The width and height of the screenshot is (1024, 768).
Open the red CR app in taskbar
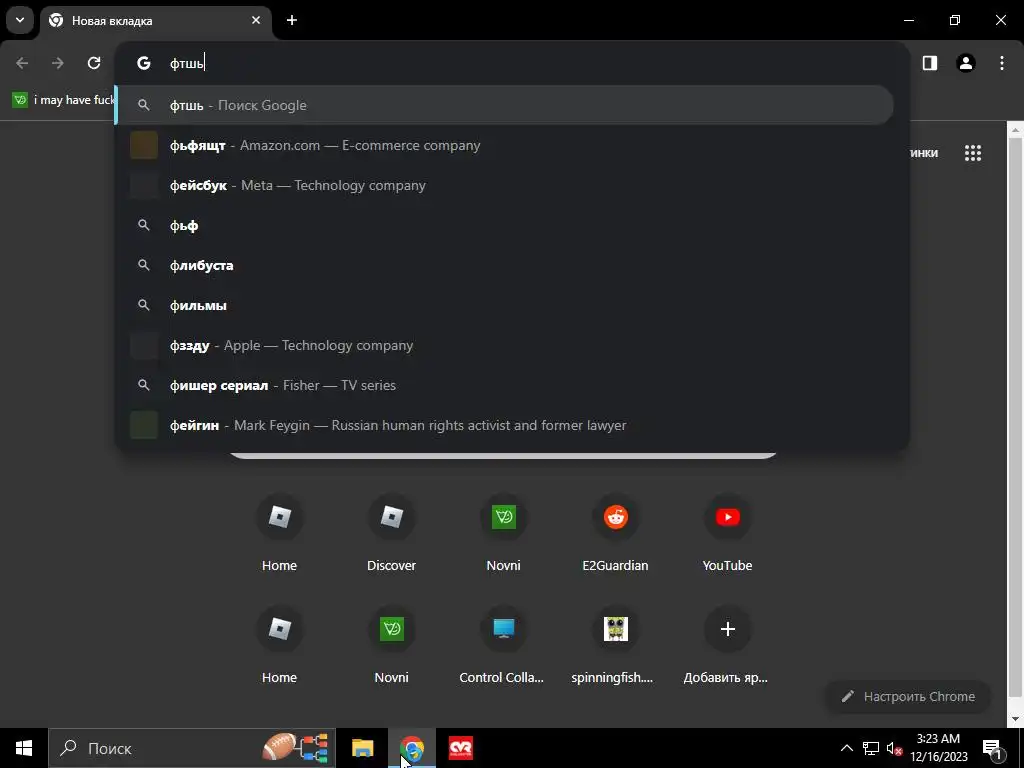pyautogui.click(x=461, y=748)
